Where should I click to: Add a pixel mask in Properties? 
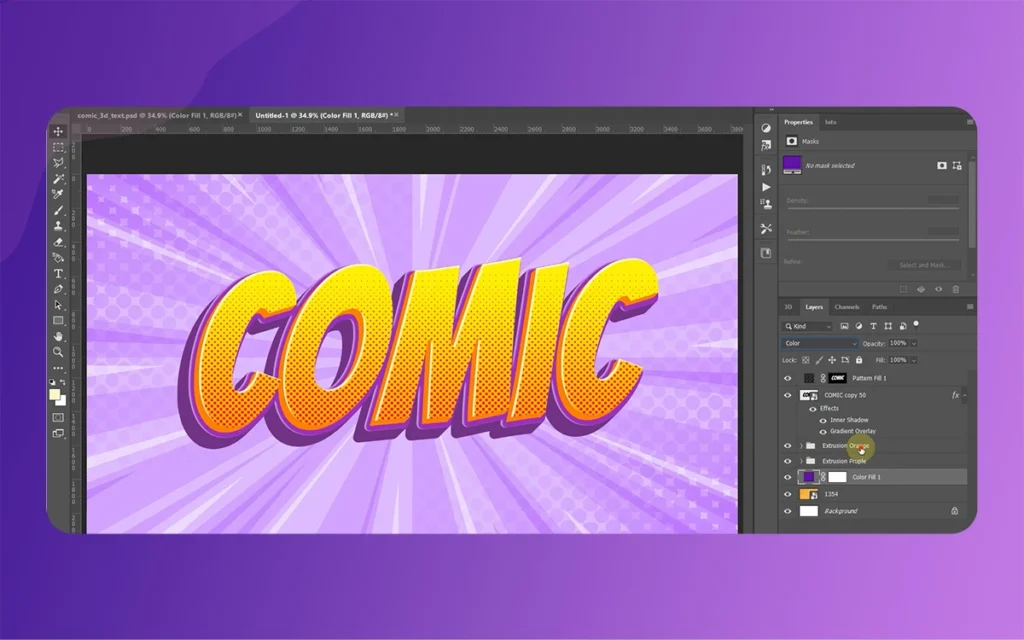pyautogui.click(x=942, y=166)
